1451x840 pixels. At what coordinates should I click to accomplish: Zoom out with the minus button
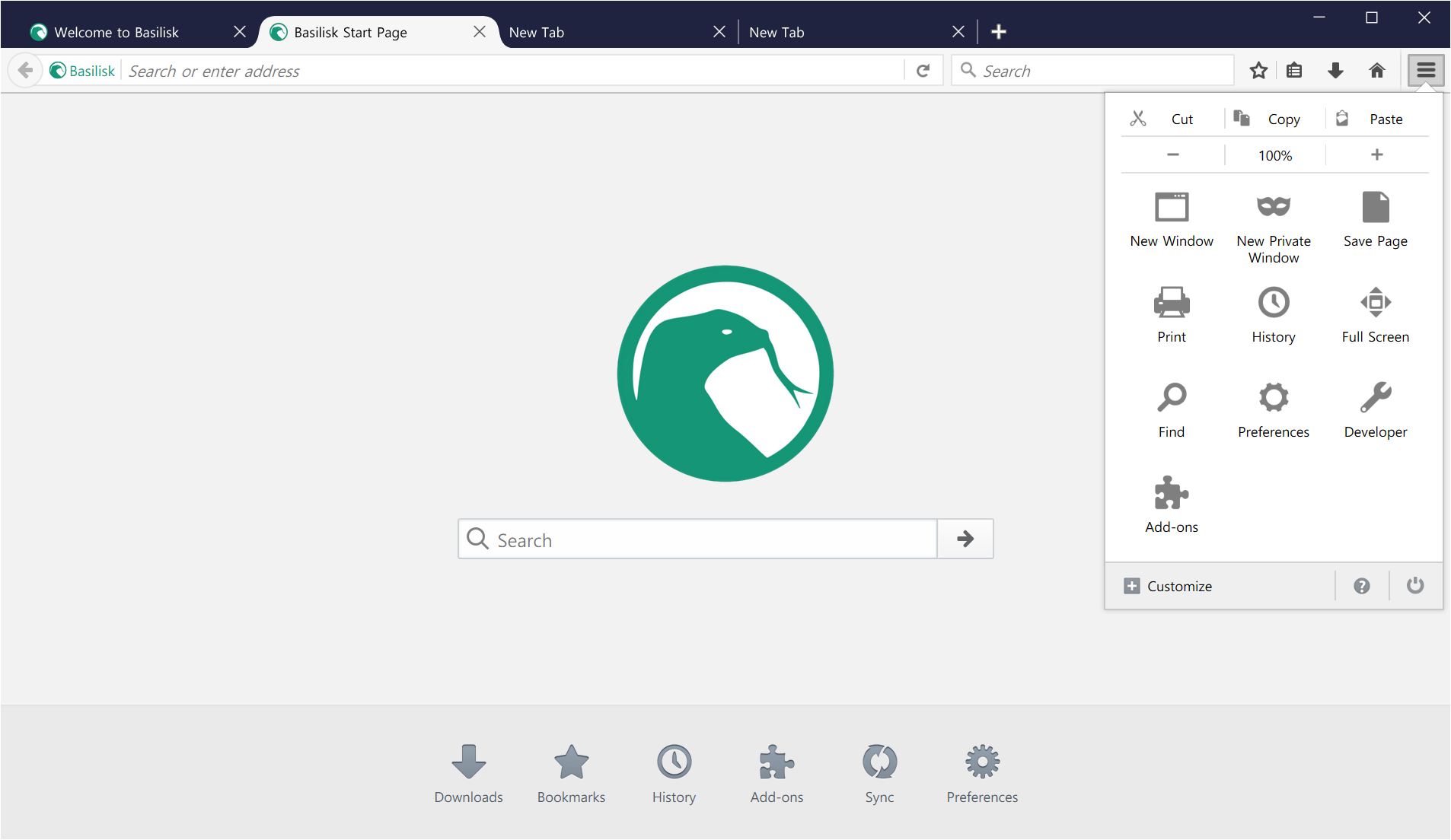coord(1172,155)
